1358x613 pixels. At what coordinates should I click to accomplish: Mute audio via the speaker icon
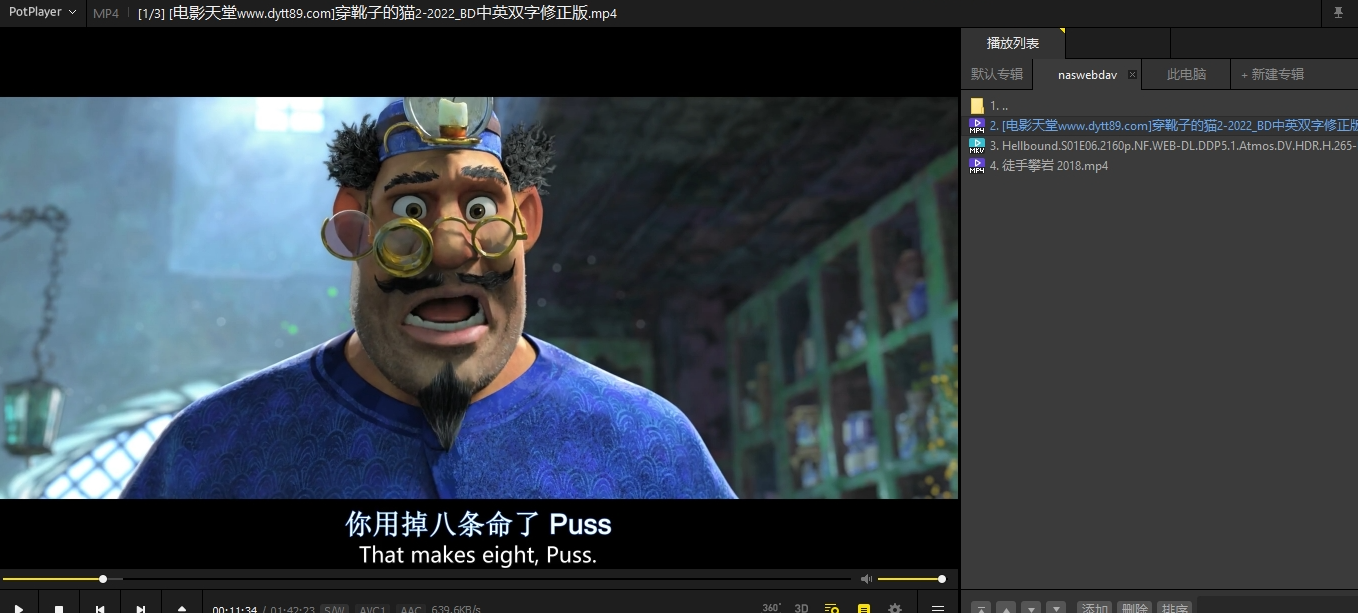point(866,579)
